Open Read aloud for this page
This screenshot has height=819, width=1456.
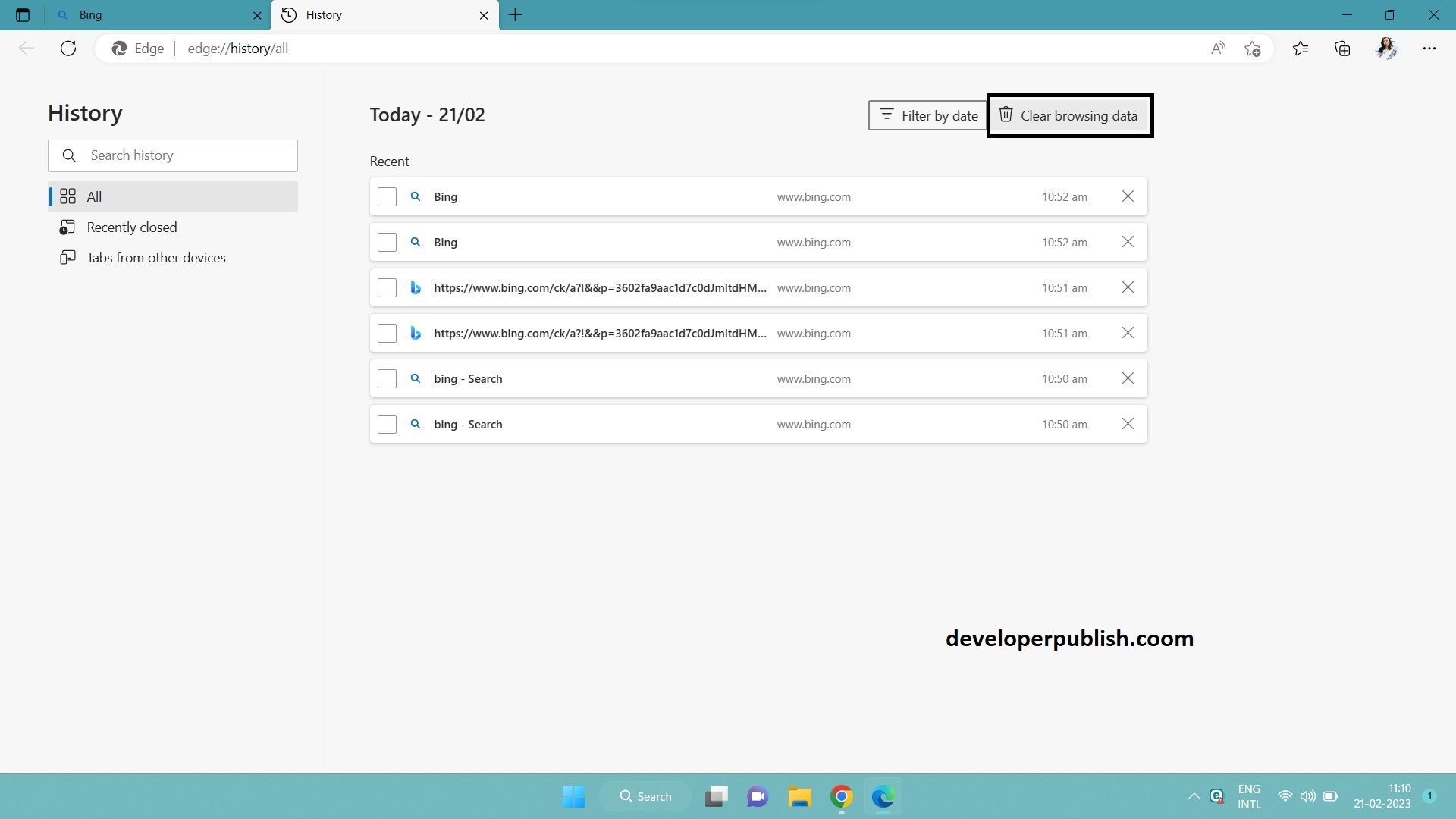1217,48
